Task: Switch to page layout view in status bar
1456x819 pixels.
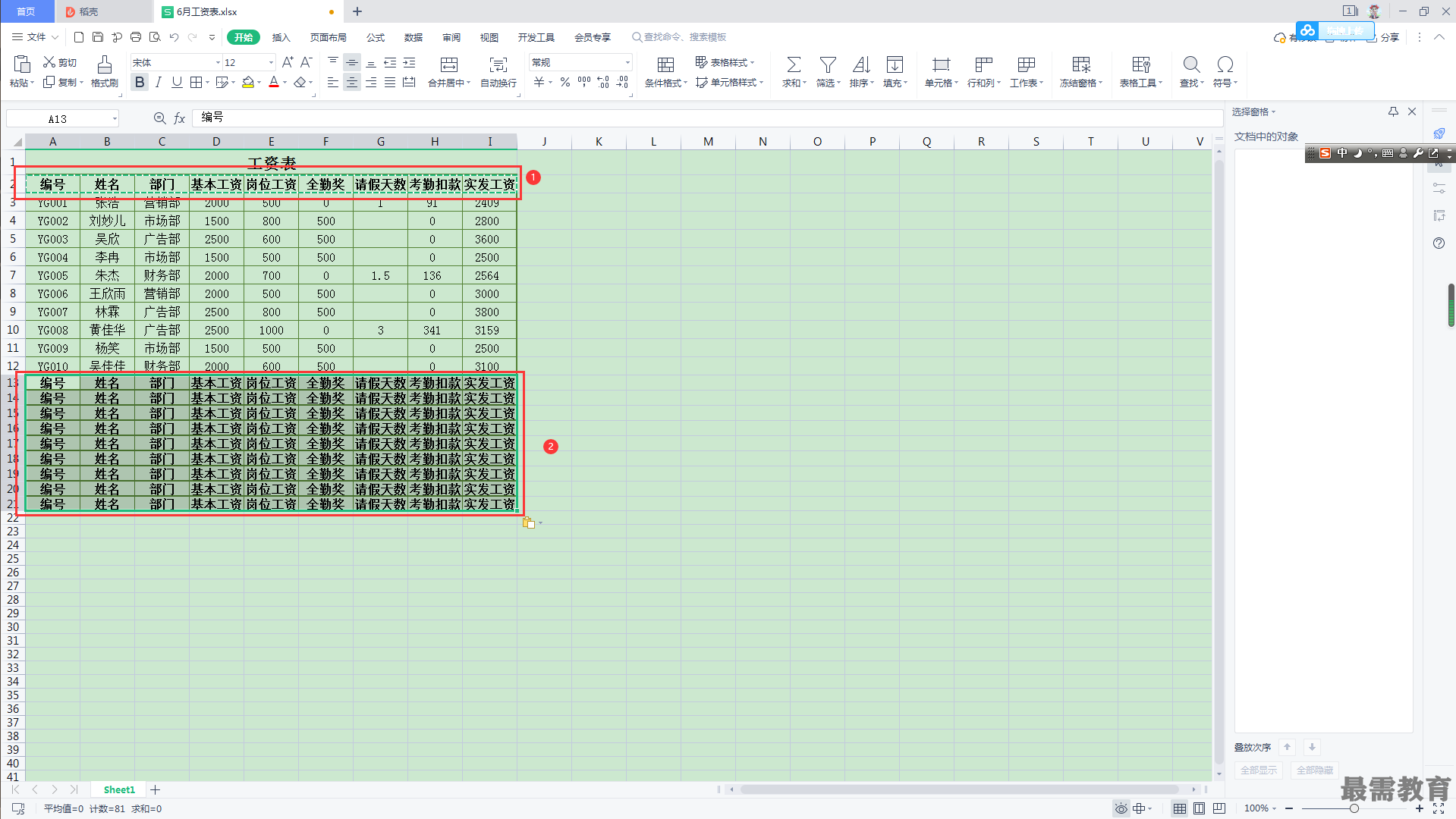Action: (1199, 808)
